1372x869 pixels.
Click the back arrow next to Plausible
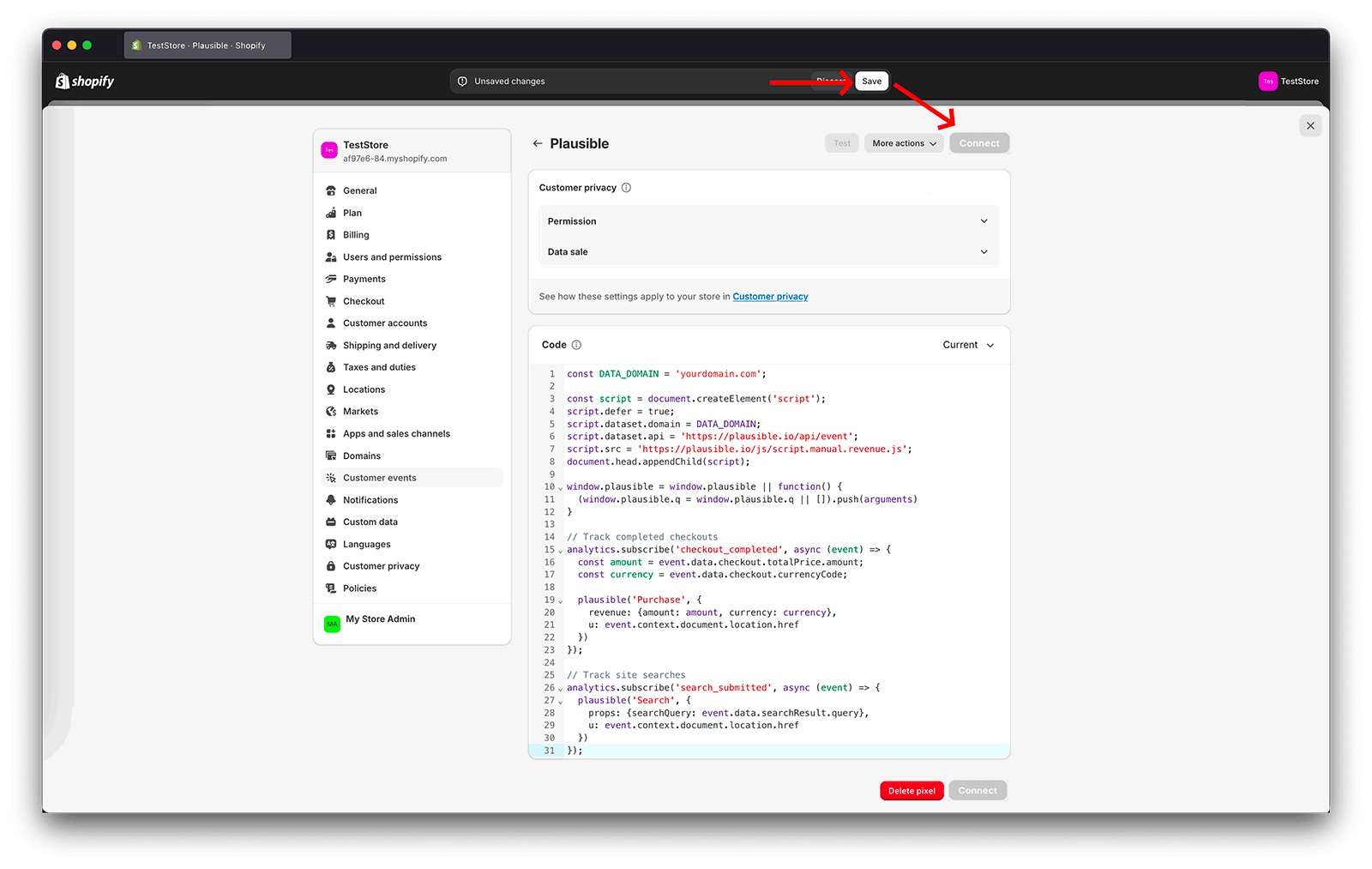coord(538,143)
